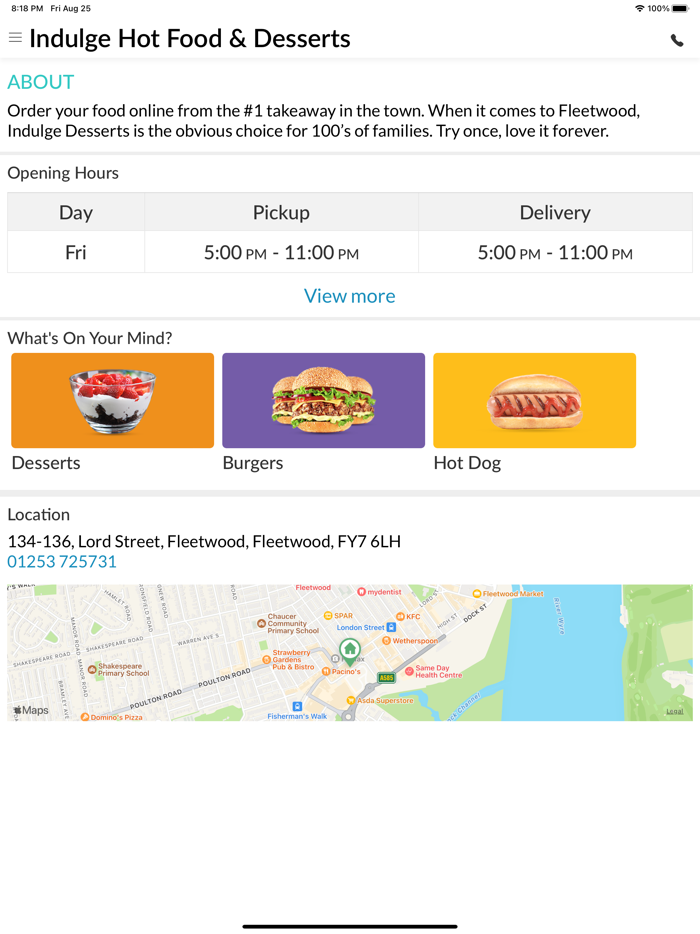Select the Fri row in opening hours
Viewport: 700px width, 934px height.
tap(75, 253)
